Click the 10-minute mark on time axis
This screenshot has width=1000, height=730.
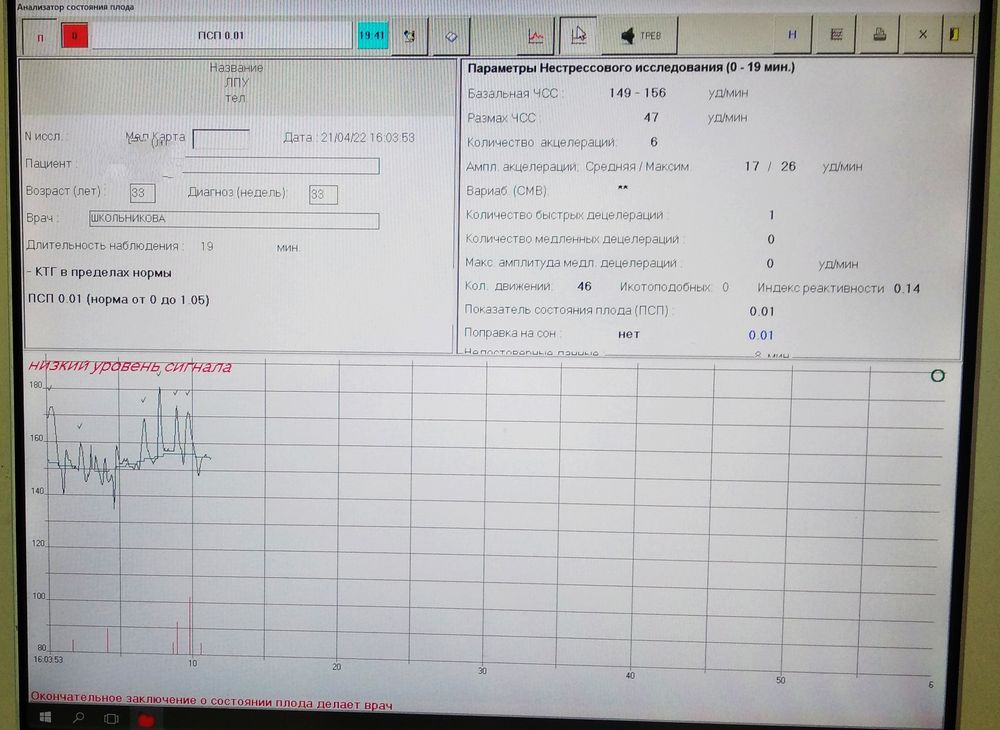[x=193, y=663]
